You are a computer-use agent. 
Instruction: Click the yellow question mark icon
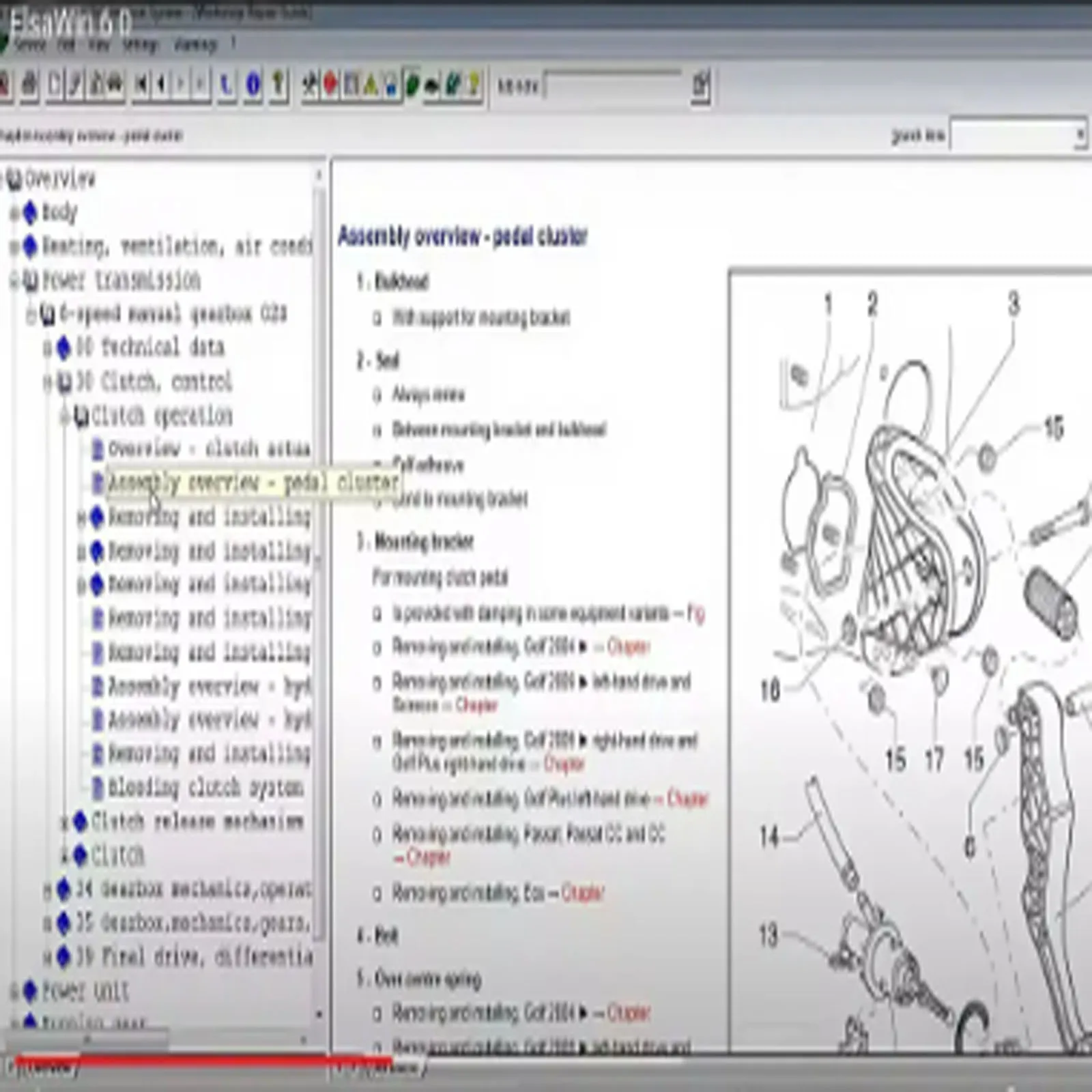(x=474, y=85)
